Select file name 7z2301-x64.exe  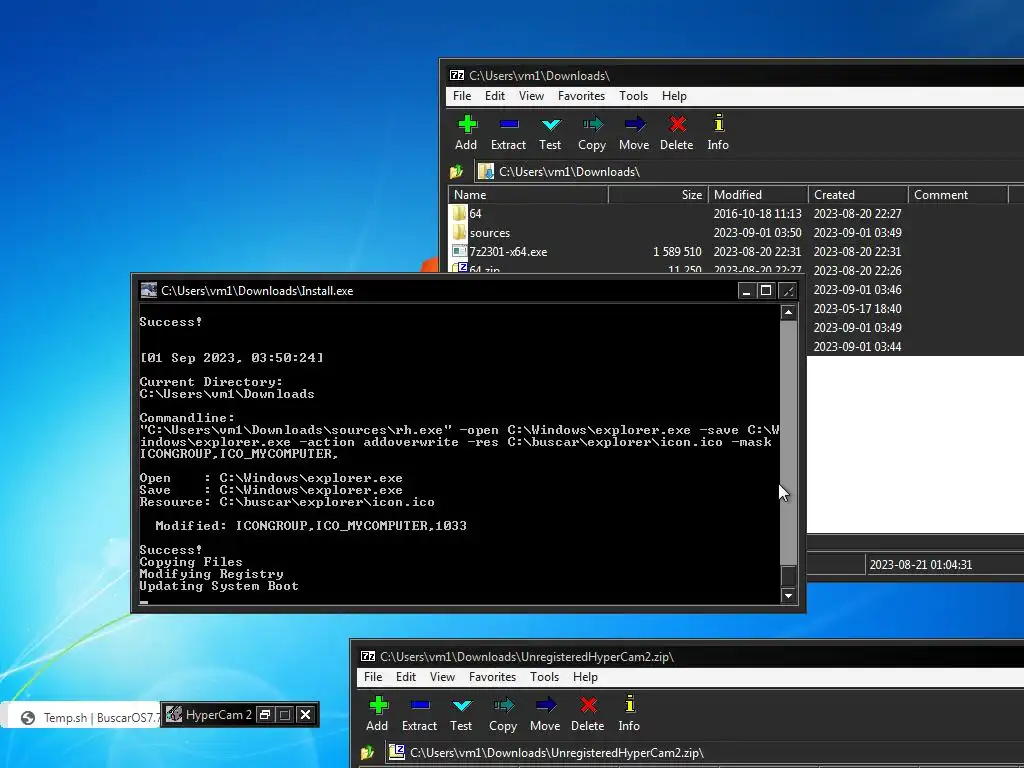[x=508, y=251]
